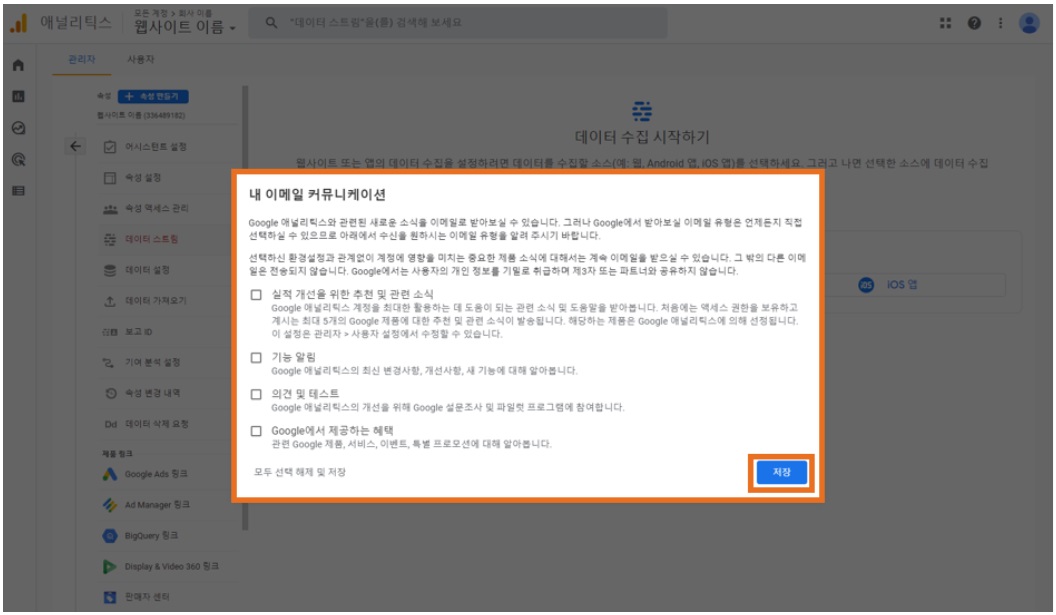Open 데이터 삭제 요청 menu item

[x=156, y=424]
